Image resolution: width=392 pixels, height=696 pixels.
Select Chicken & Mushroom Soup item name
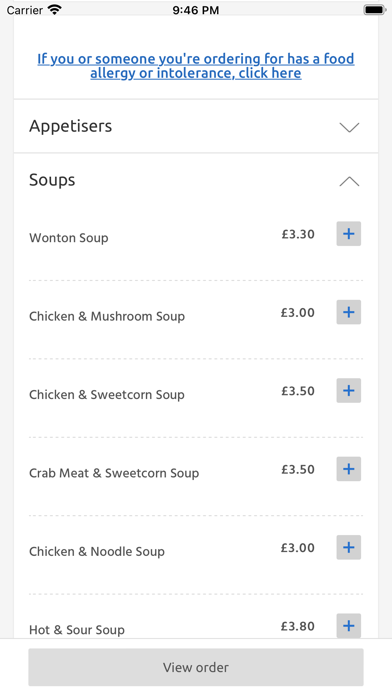[x=107, y=316]
